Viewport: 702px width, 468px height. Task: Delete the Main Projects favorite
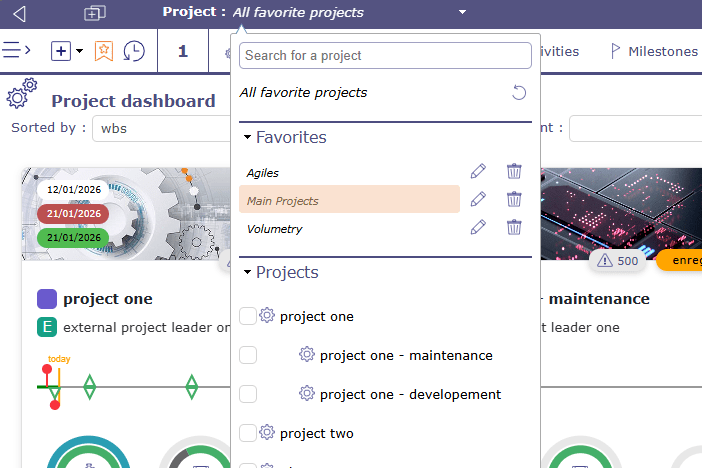click(x=514, y=199)
